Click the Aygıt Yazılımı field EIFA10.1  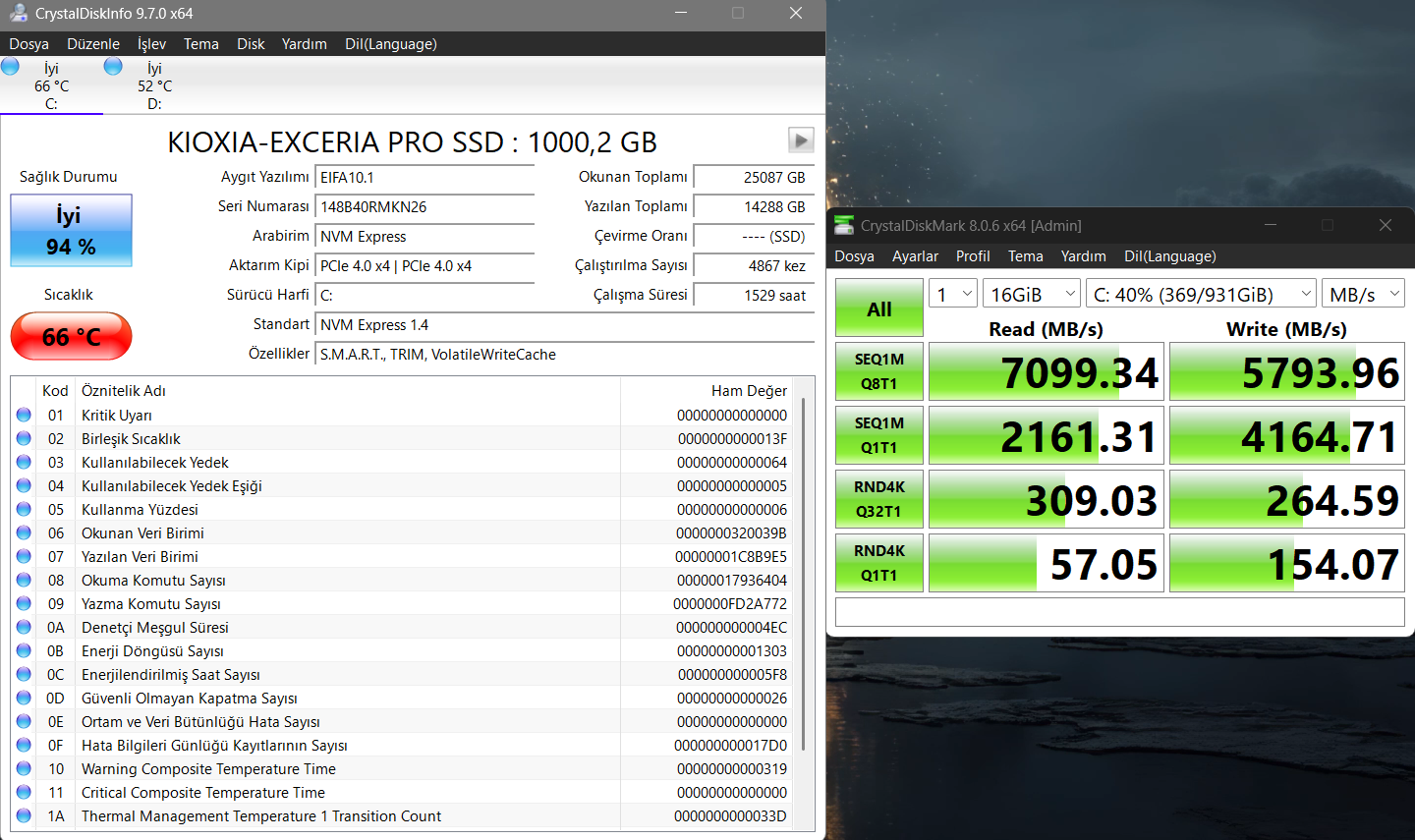tap(424, 177)
